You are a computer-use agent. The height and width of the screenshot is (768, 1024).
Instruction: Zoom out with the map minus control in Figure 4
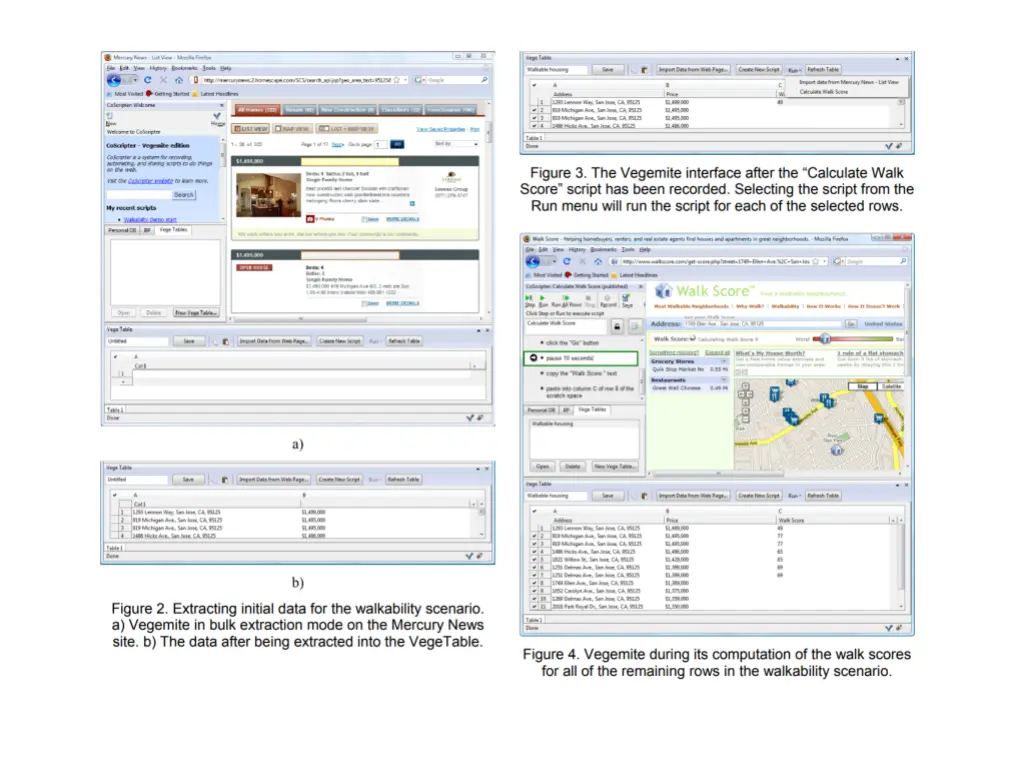coord(745,419)
